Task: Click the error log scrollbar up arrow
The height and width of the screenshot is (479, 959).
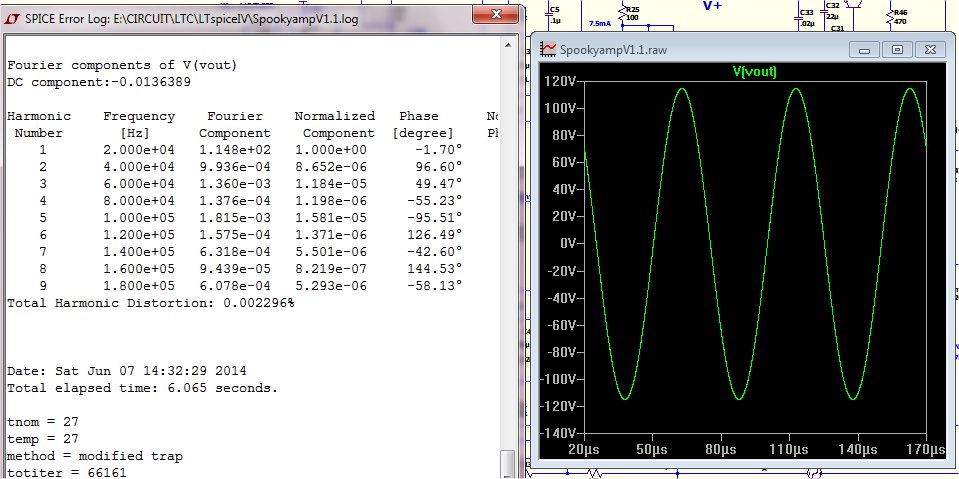Action: coord(507,44)
